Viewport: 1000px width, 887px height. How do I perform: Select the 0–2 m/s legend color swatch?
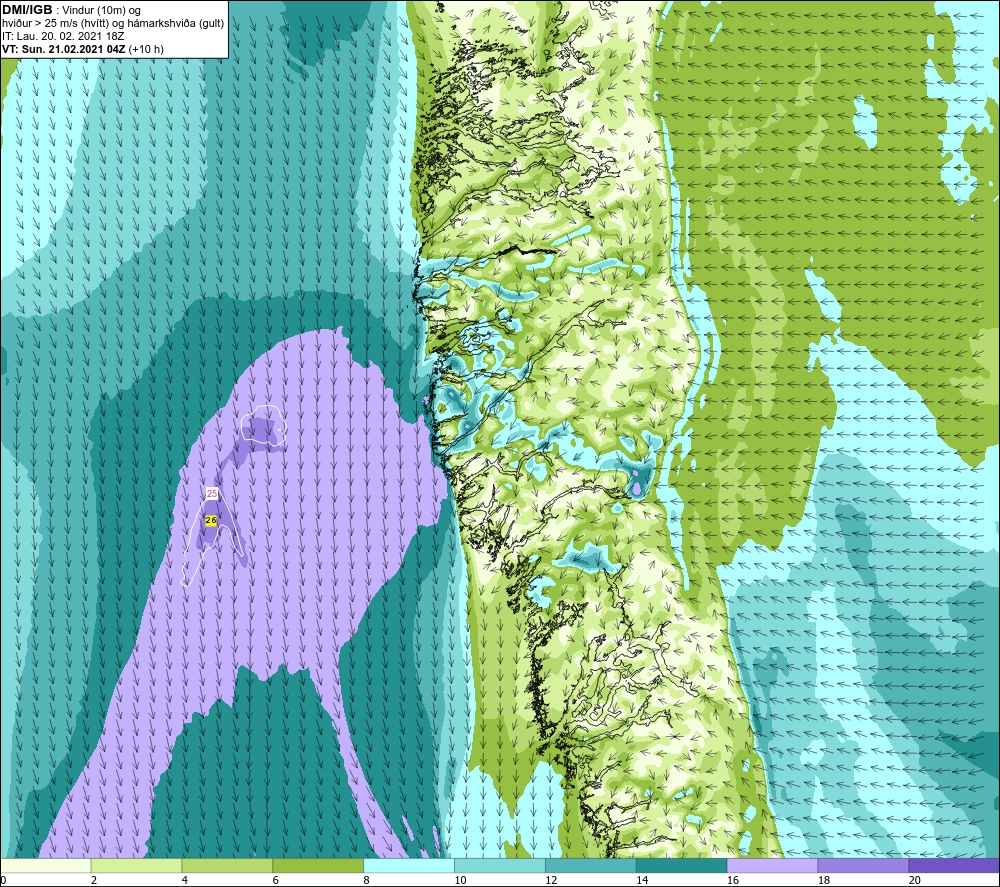pyautogui.click(x=46, y=866)
